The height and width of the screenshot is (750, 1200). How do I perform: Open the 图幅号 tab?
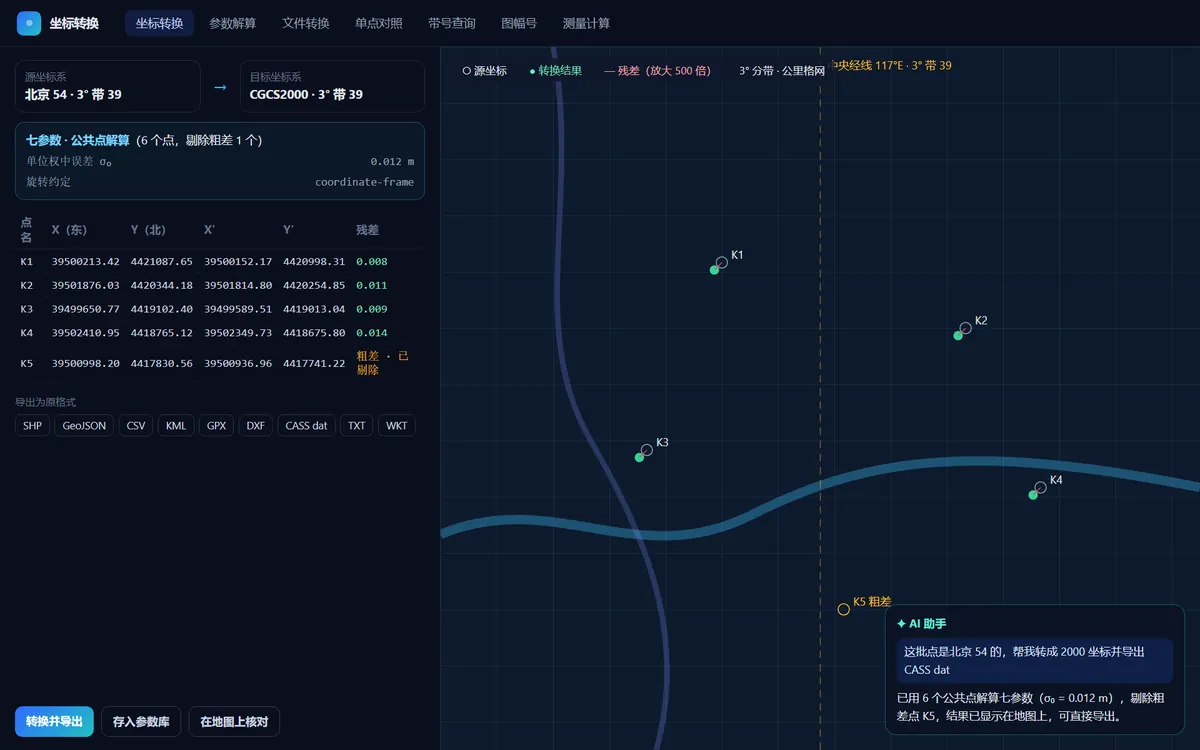519,23
